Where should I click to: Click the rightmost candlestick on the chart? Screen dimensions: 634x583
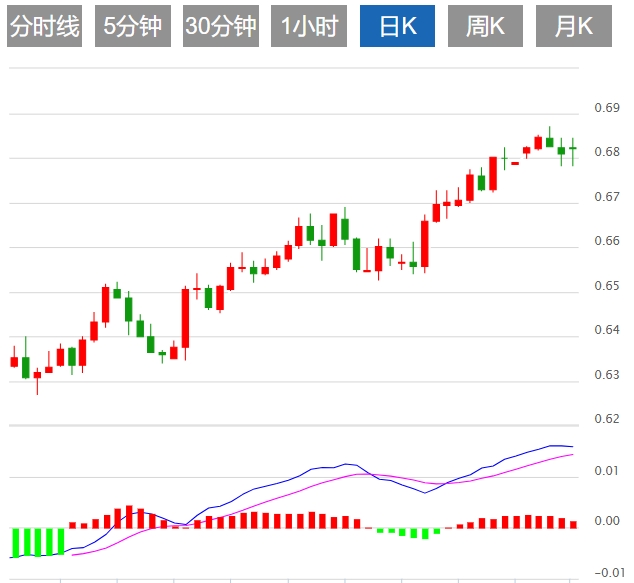(573, 149)
